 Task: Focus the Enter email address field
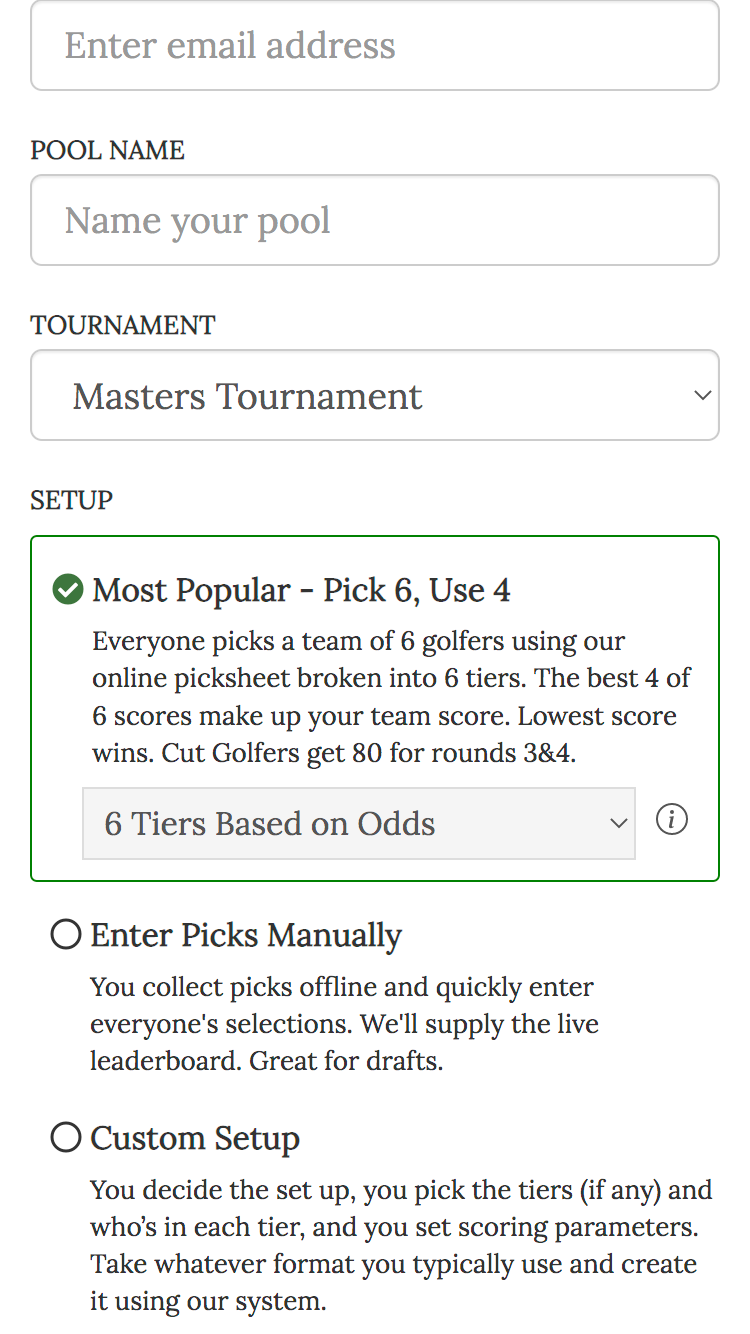point(375,45)
